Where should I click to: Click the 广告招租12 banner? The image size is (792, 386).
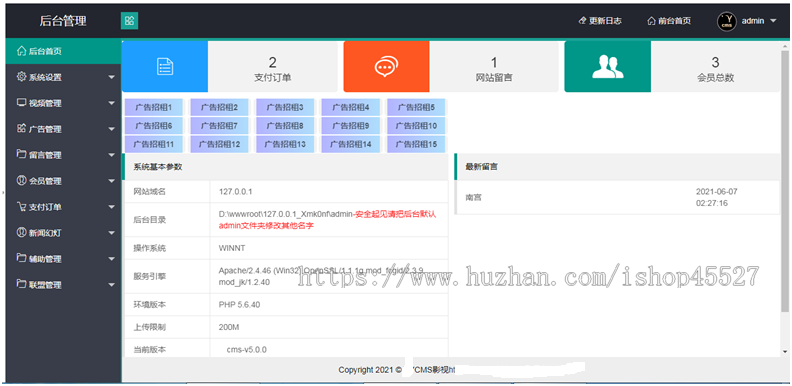tap(219, 144)
